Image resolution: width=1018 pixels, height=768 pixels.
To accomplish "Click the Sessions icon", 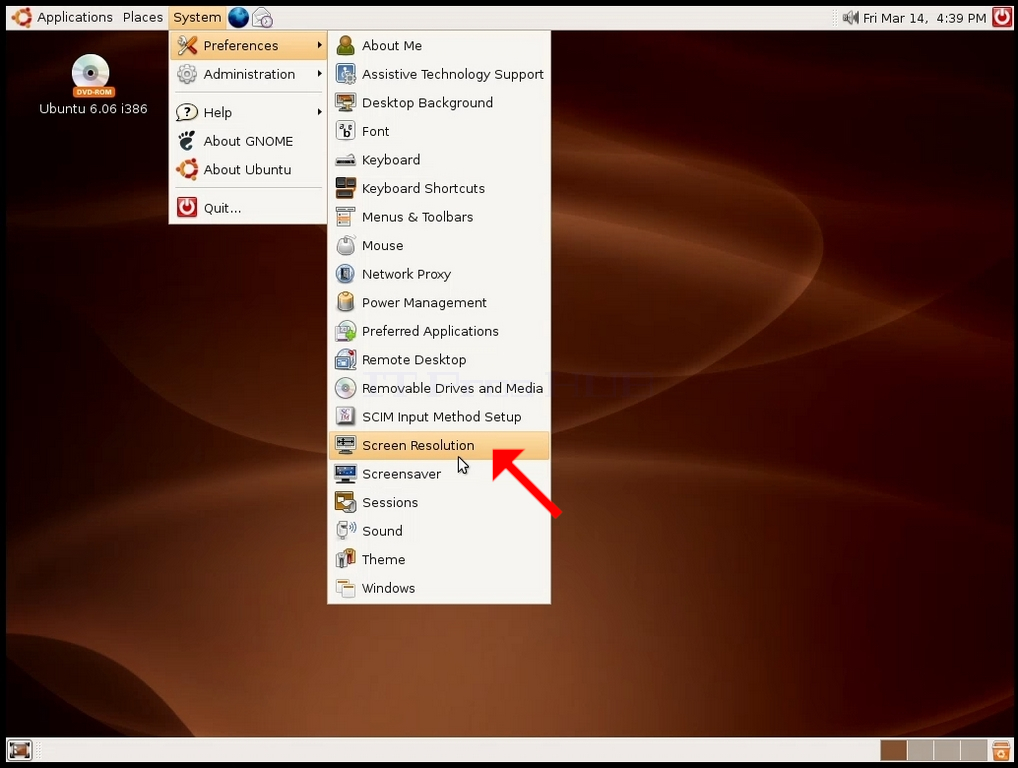I will [345, 502].
